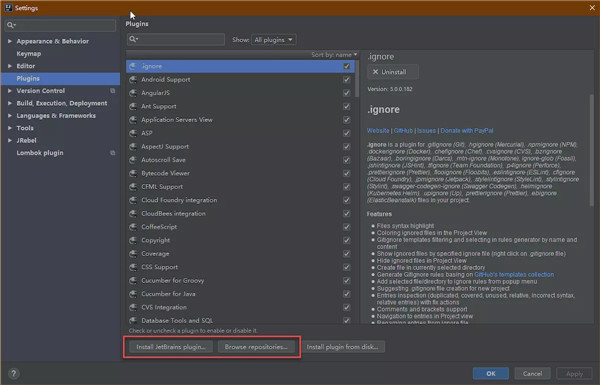This screenshot has width=600, height=385.
Task: Open the Donate with PayPal link
Action: point(467,131)
